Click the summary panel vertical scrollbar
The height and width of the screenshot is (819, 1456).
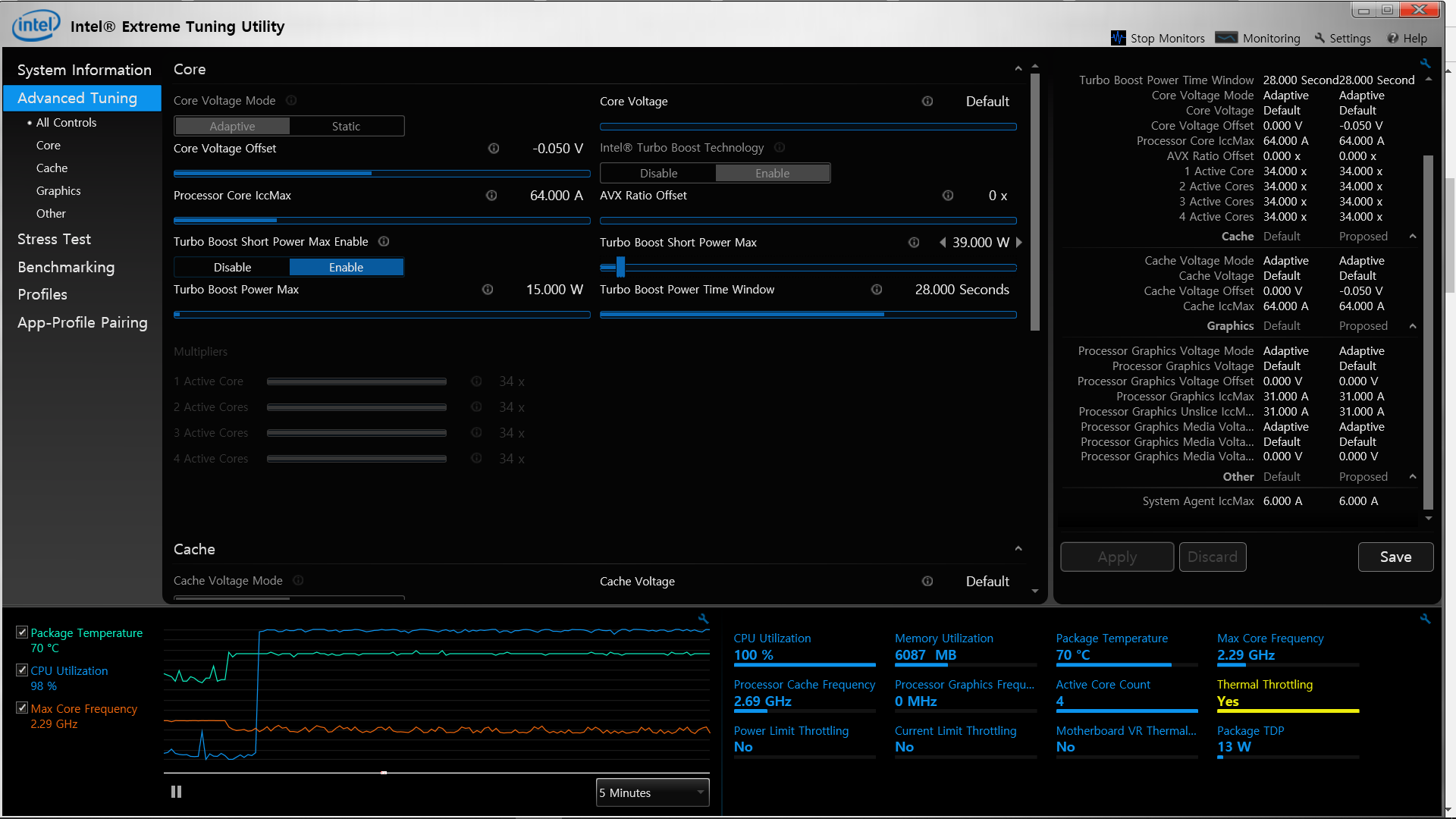pyautogui.click(x=1429, y=332)
